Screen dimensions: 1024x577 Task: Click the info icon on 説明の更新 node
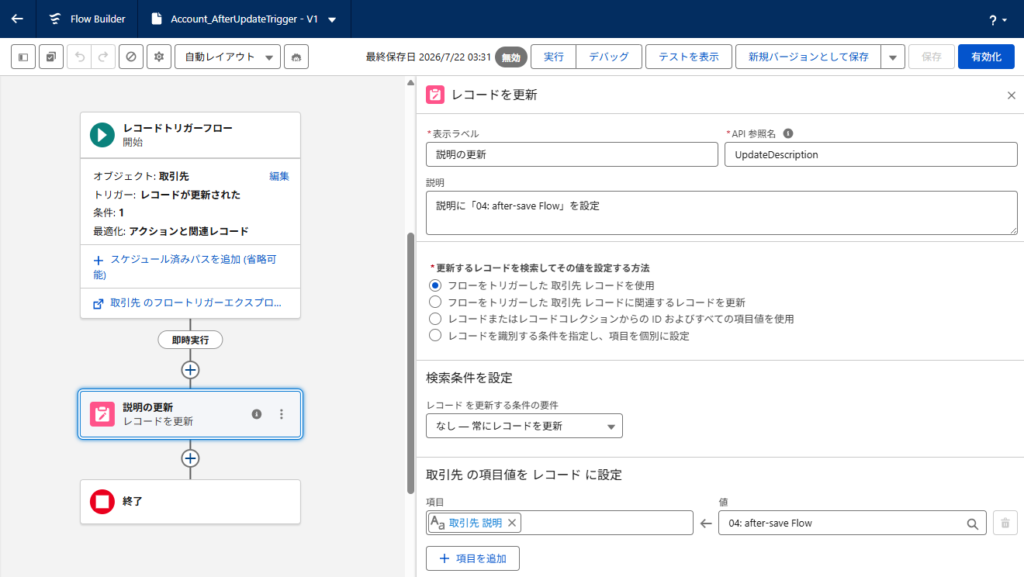click(x=257, y=414)
